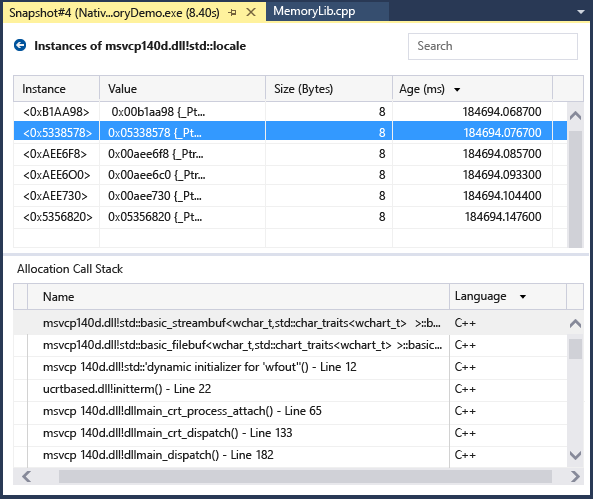The width and height of the screenshot is (593, 499).
Task: Sort by the Size (Bytes) column header
Action: tap(329, 89)
